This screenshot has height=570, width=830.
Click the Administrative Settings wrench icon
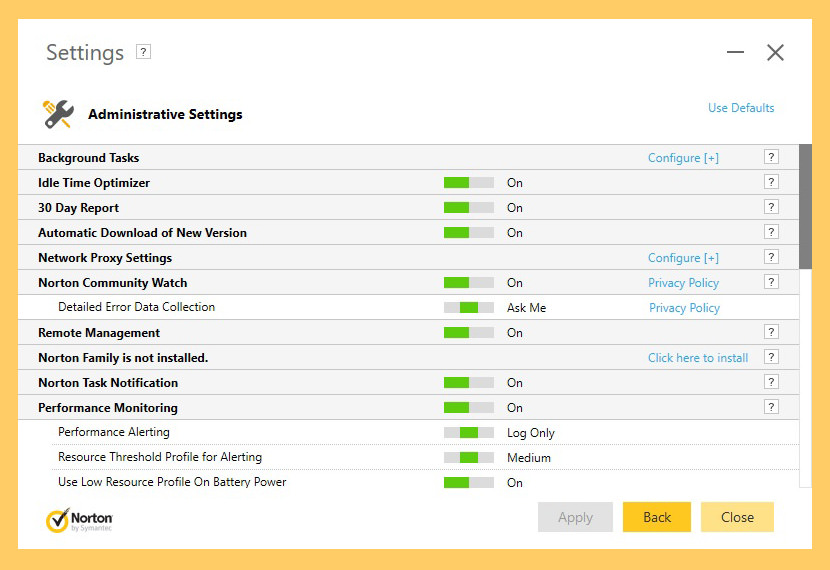coord(58,114)
